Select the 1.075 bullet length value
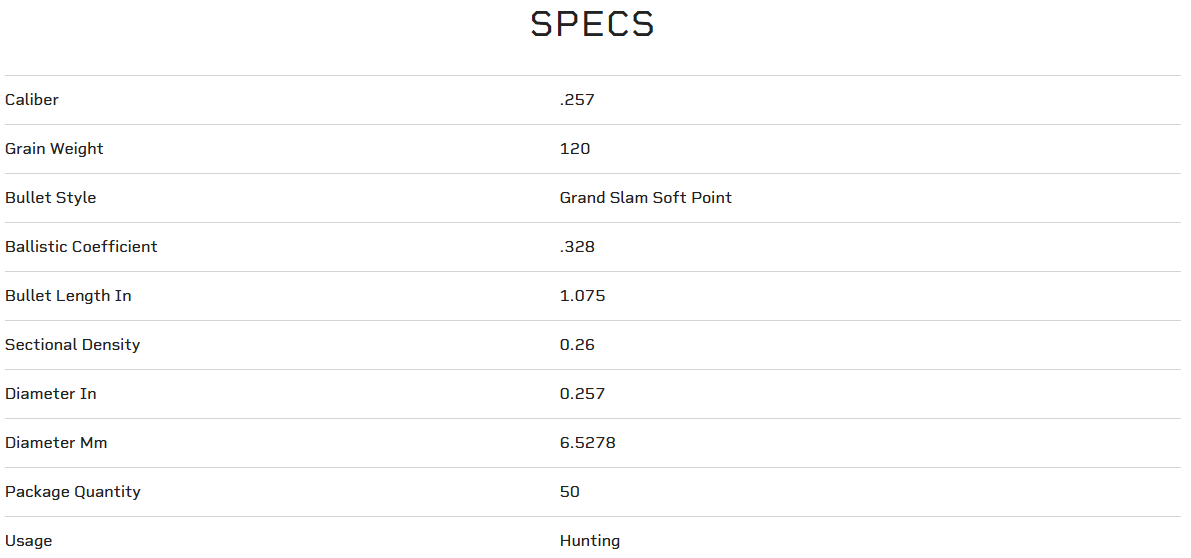Viewport: 1191px width, 558px height. (x=582, y=296)
